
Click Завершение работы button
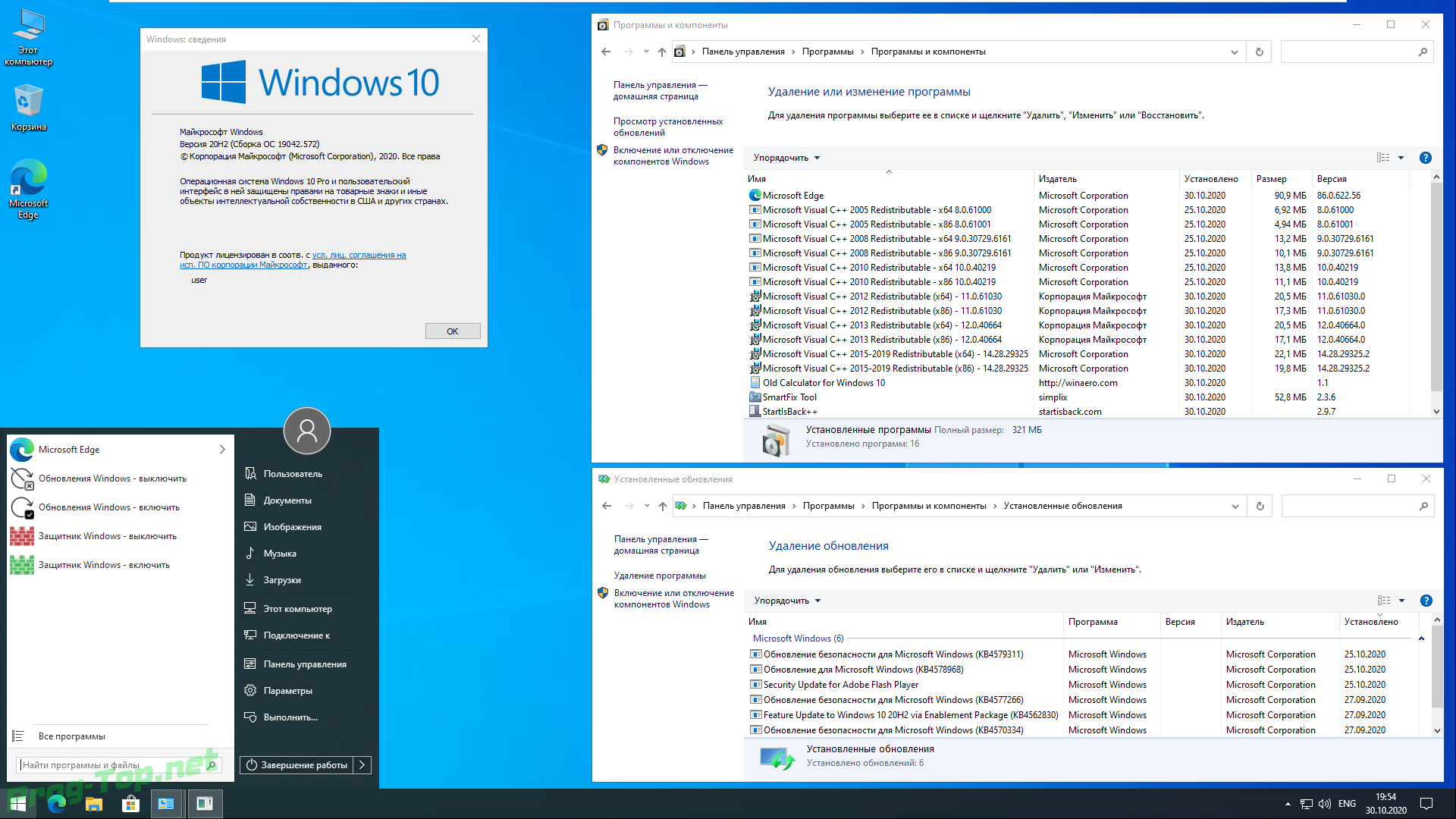[297, 765]
